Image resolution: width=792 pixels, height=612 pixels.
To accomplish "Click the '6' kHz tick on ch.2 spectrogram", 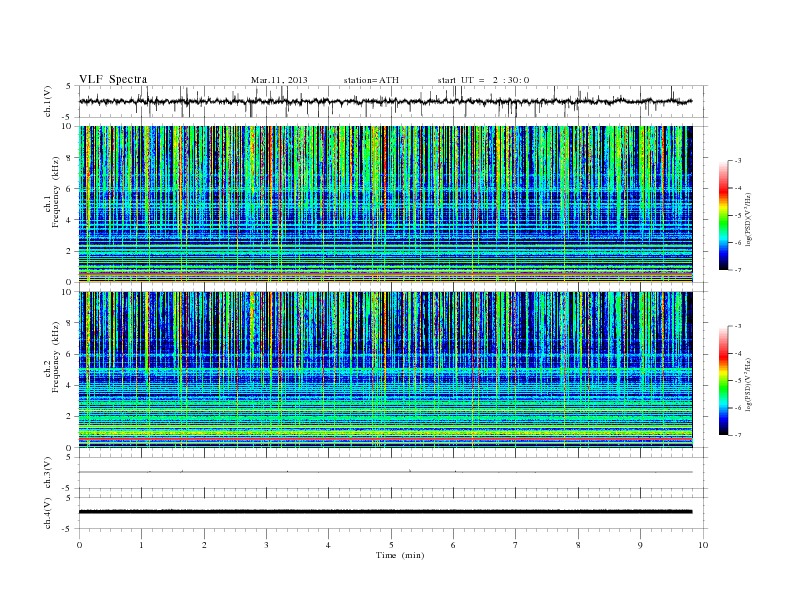I will (x=70, y=354).
